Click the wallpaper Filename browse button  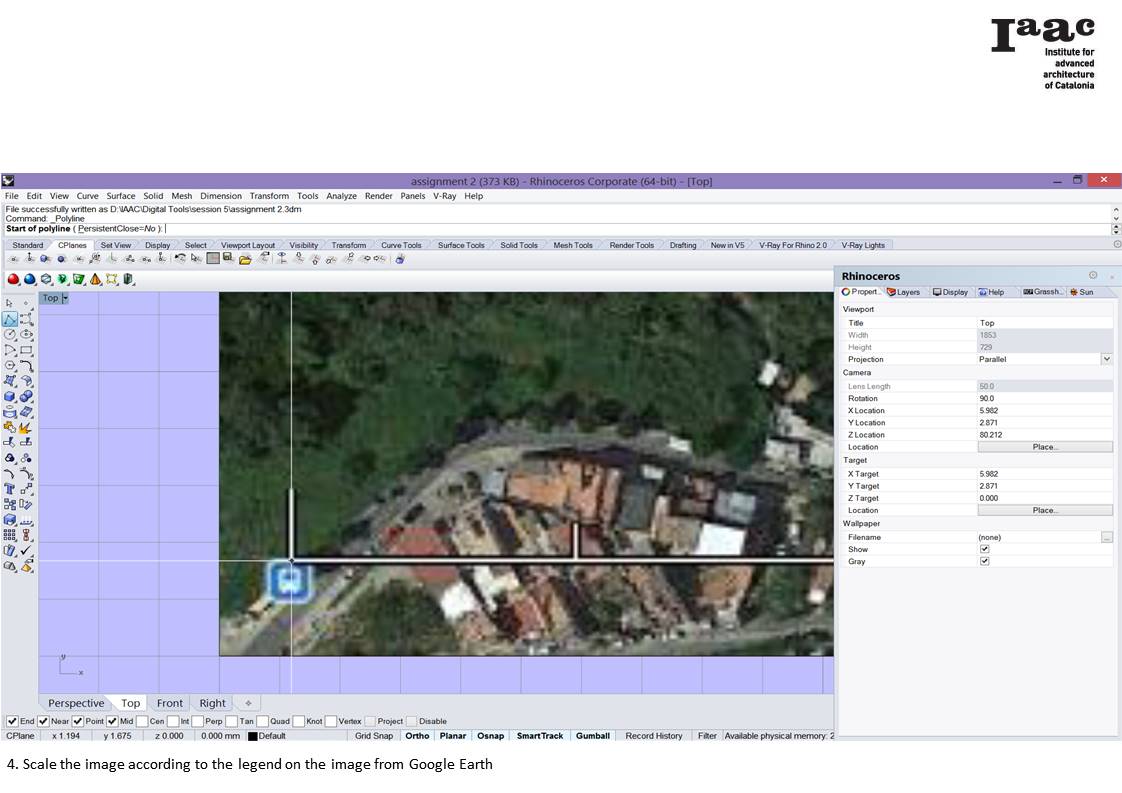tap(1106, 537)
